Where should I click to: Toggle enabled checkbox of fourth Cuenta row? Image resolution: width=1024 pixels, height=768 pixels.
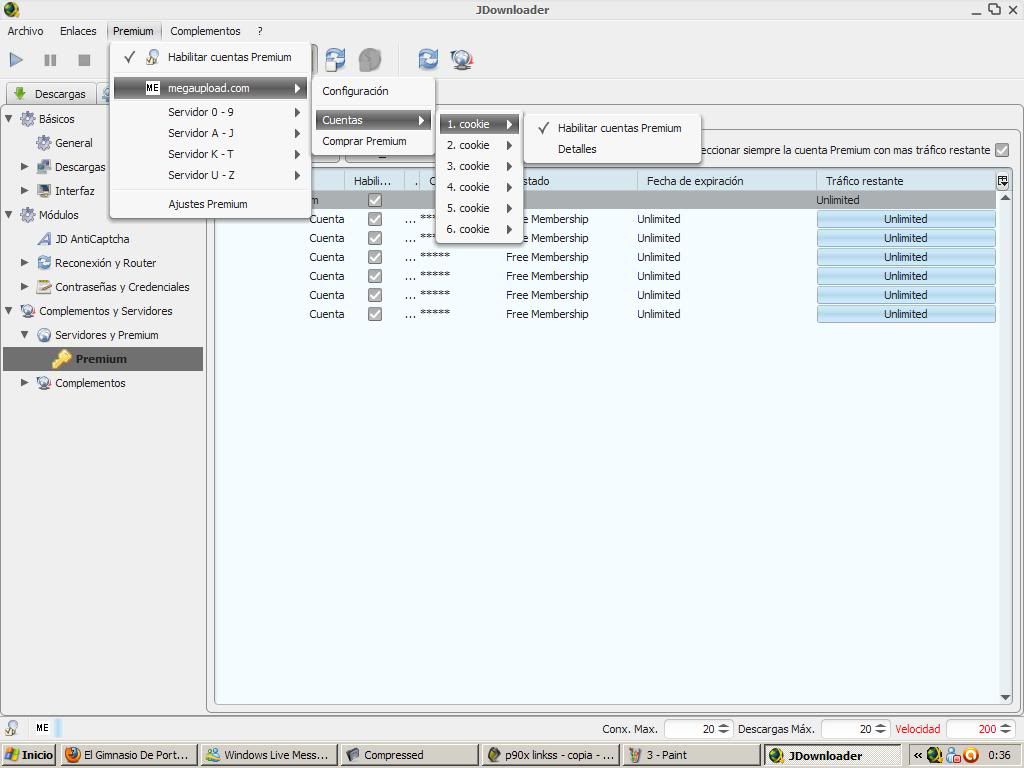375,276
